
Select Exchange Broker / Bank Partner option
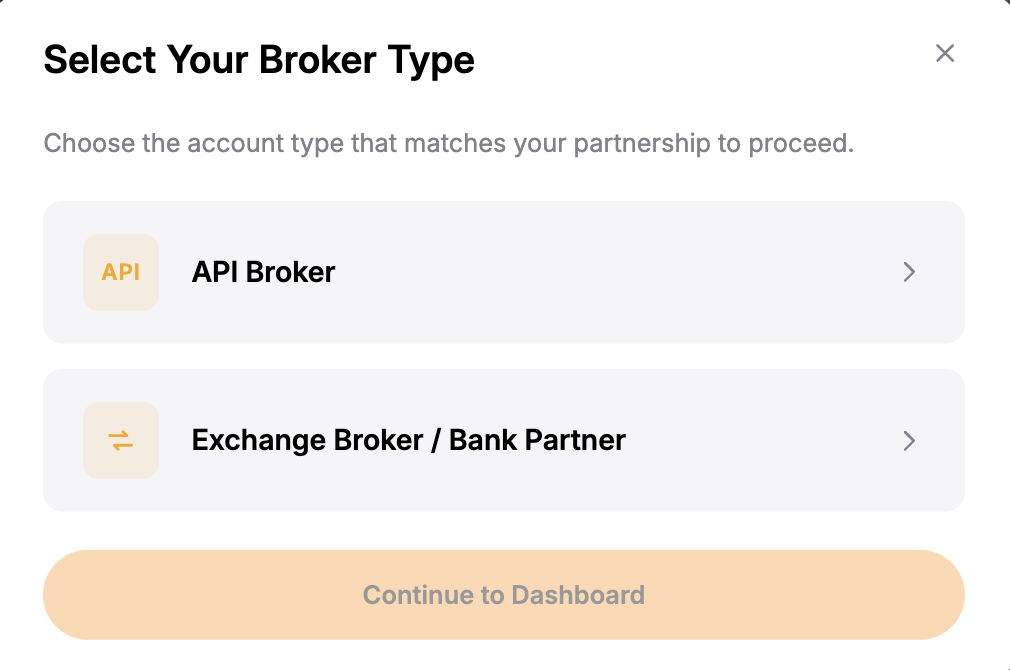pos(504,441)
